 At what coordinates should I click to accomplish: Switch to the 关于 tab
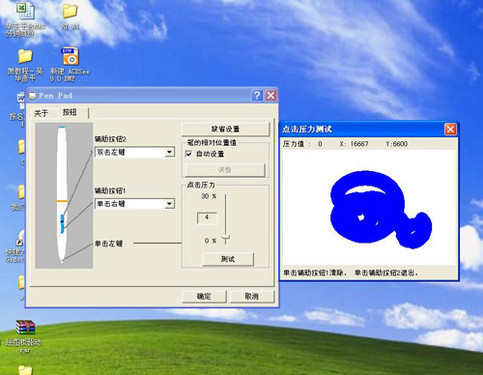tap(41, 113)
